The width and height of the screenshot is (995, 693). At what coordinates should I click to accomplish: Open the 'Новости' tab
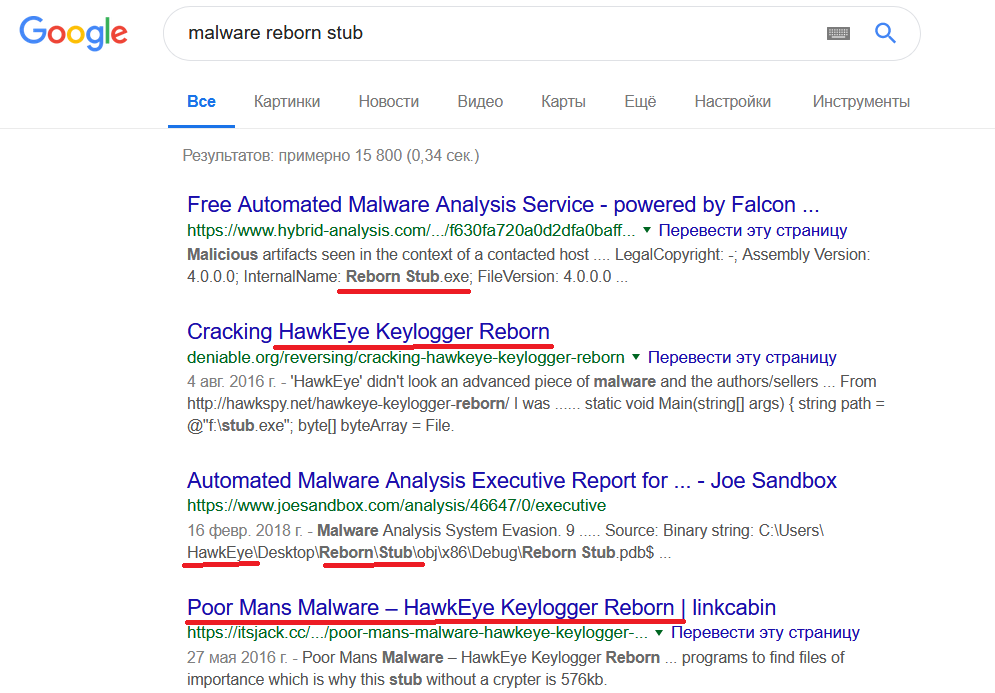pos(388,102)
